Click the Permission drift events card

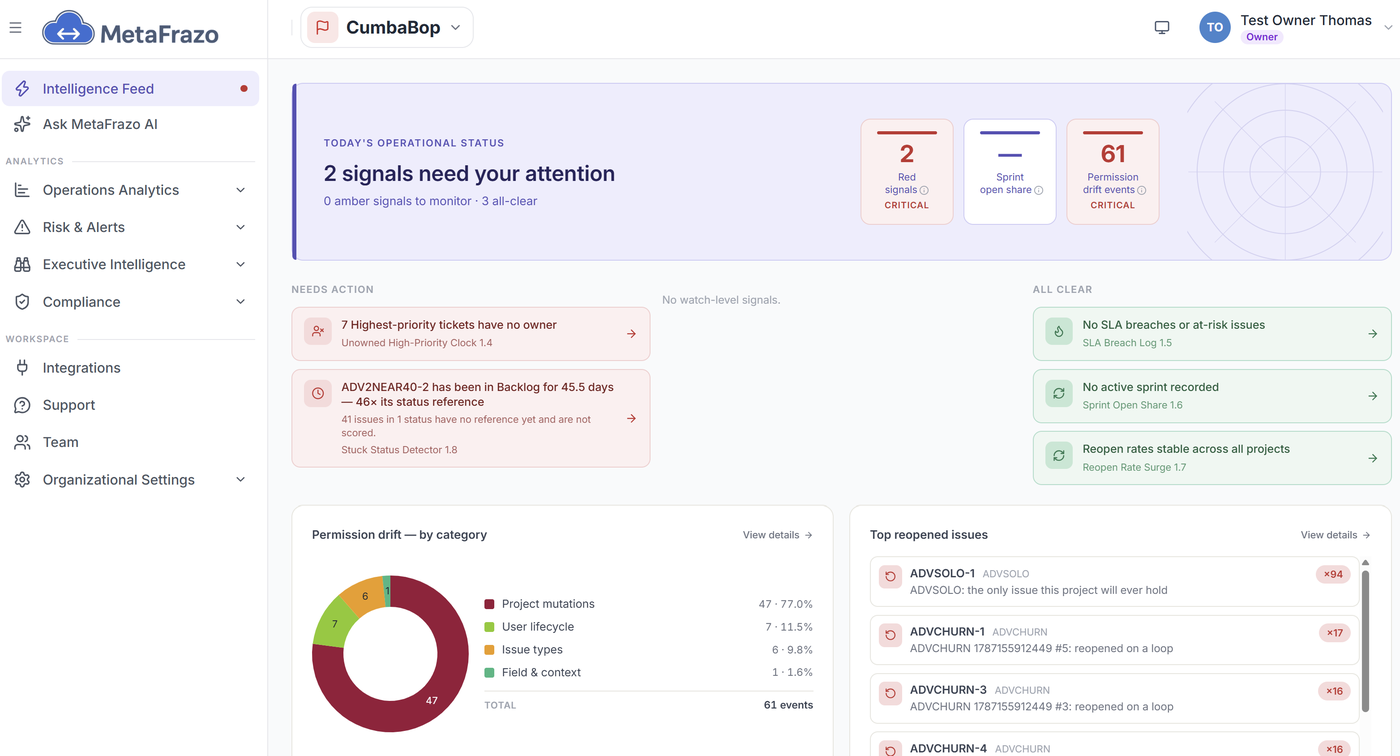tap(1113, 172)
